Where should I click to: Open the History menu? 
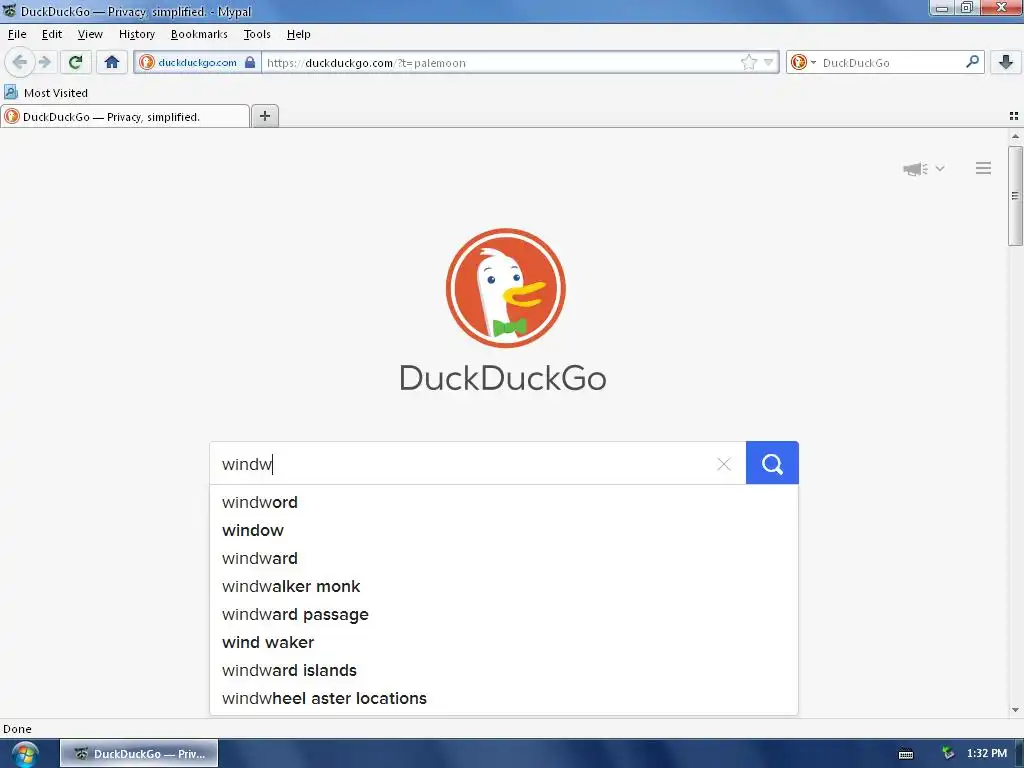click(x=136, y=34)
